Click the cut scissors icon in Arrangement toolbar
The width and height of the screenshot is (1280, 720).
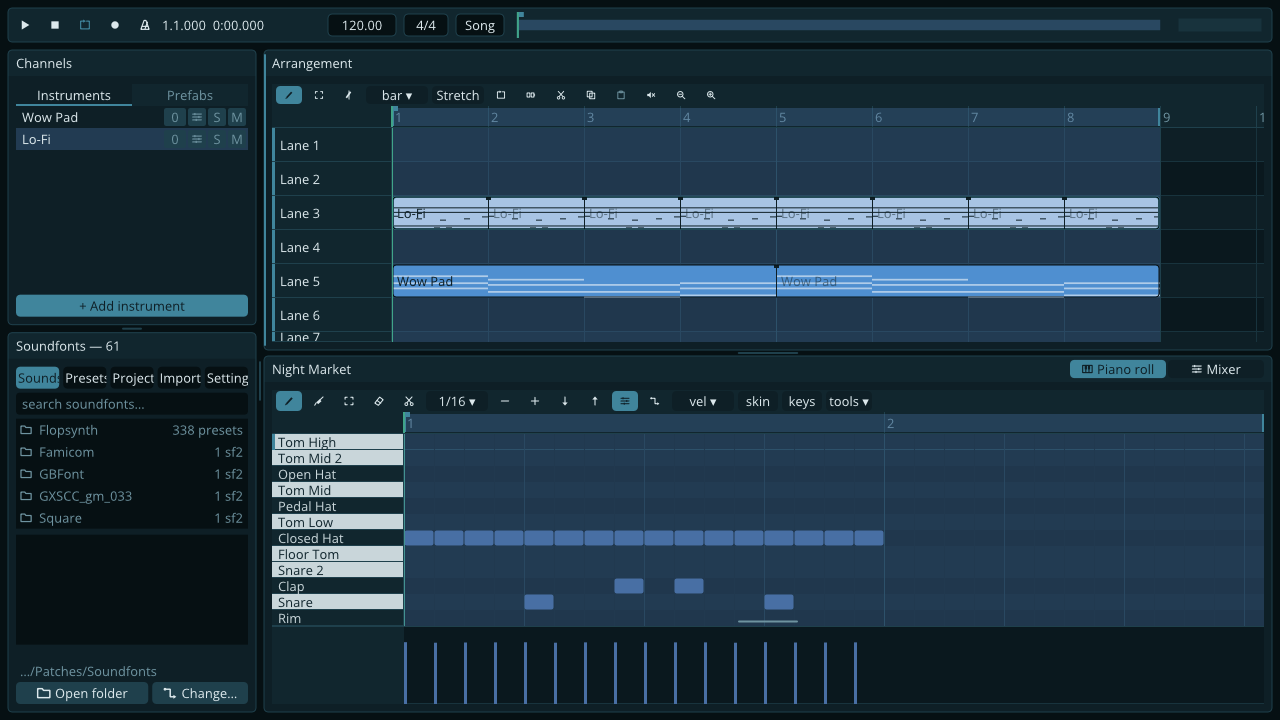[561, 95]
